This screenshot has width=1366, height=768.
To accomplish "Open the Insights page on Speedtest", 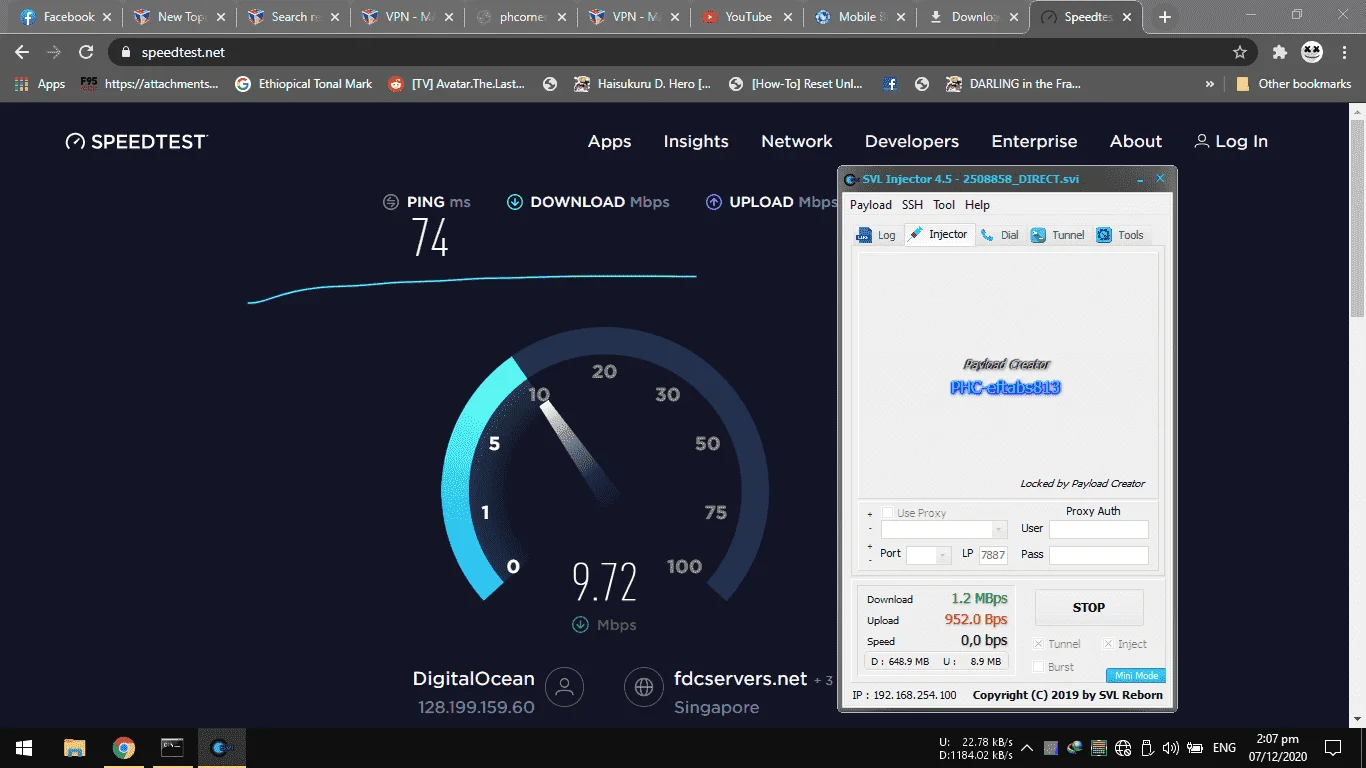I will [696, 141].
